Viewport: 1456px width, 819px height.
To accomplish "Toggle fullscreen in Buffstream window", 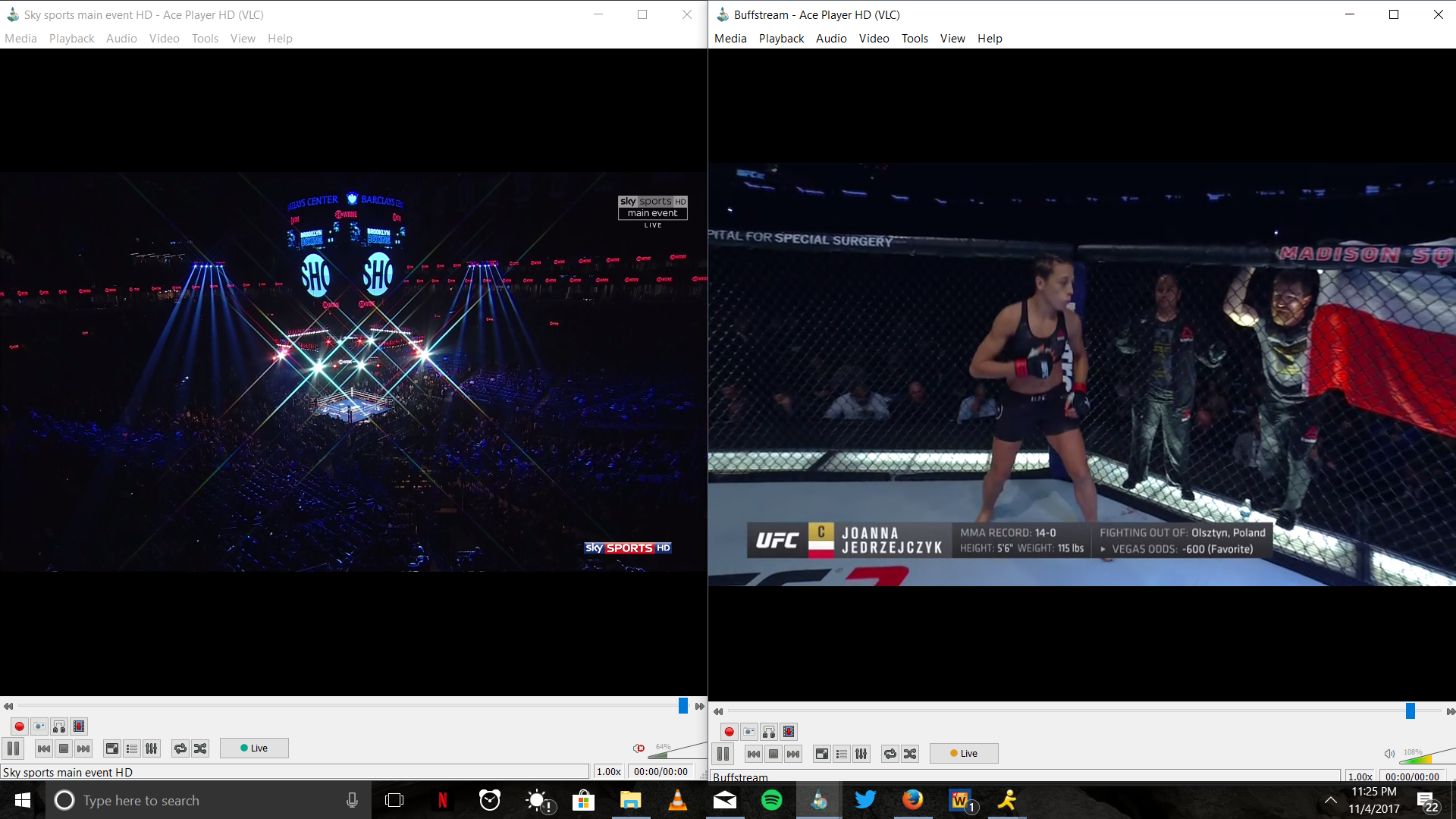I will 822,754.
